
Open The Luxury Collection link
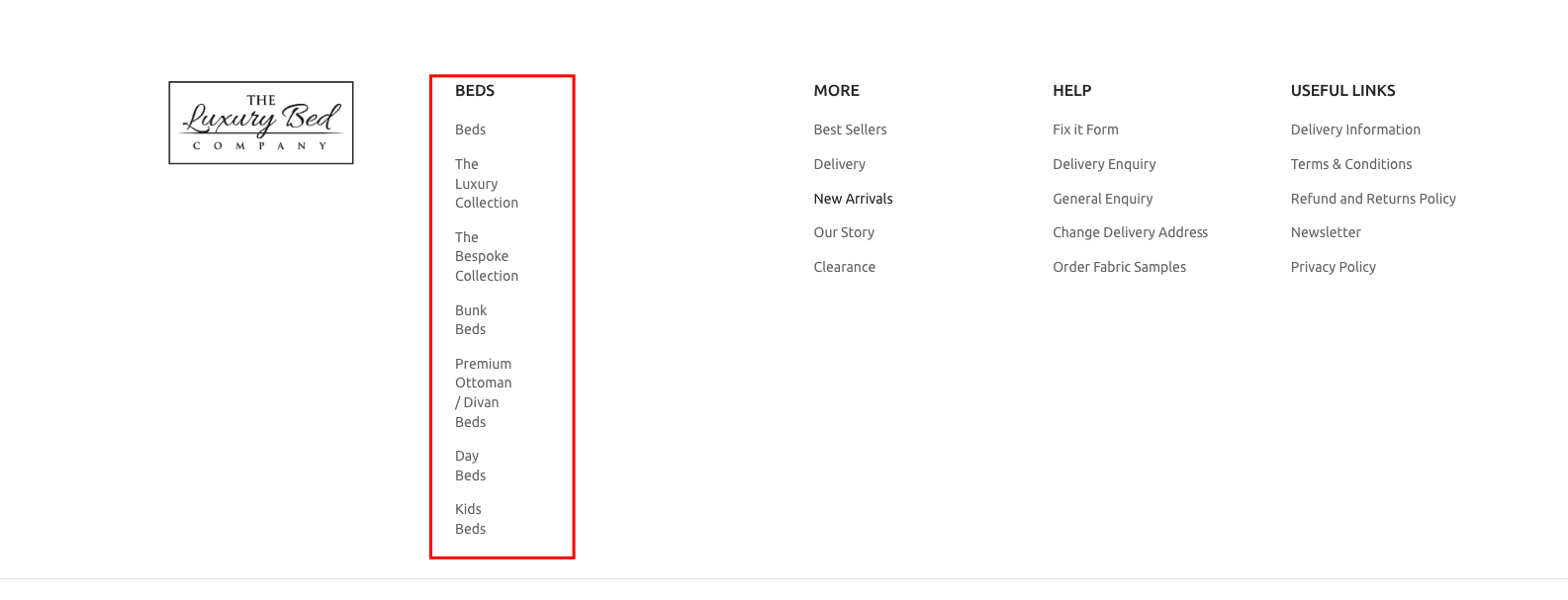(x=487, y=184)
